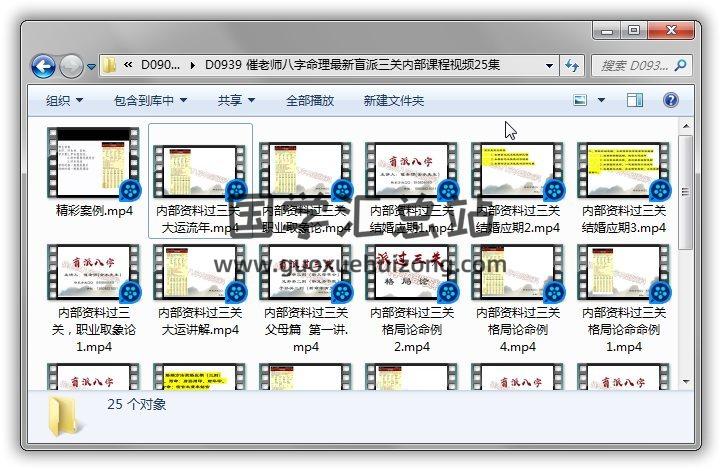Select the 职业取象论1.mp4 video file

coord(93,299)
